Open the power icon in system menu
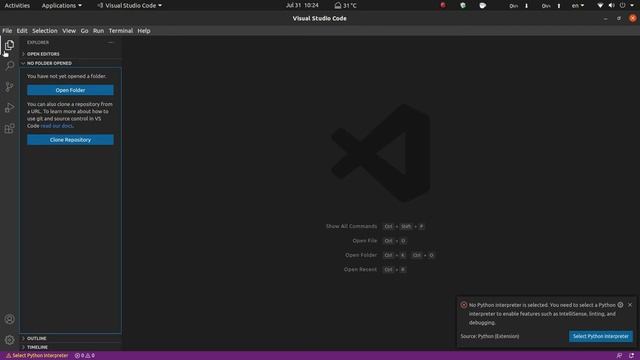 (622, 6)
